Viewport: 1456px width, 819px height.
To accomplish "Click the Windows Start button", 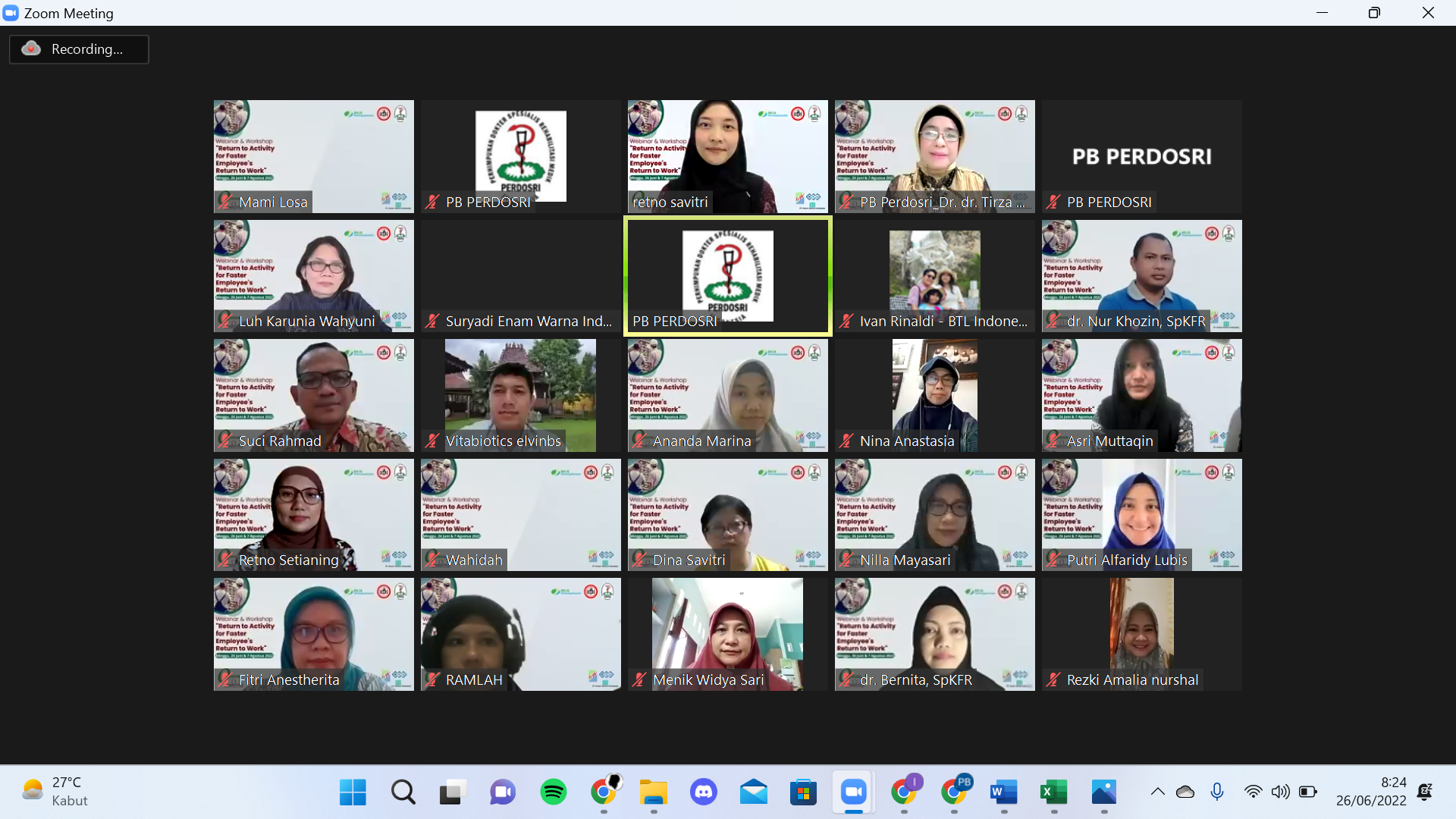I will point(353,792).
